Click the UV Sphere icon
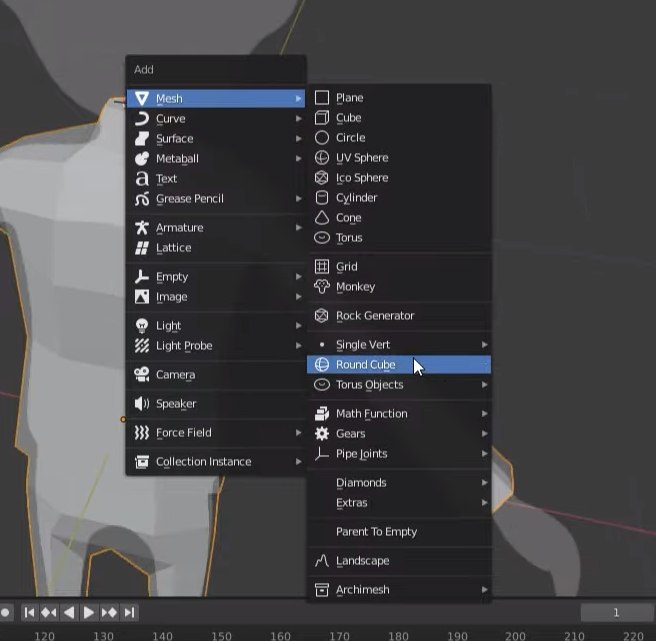This screenshot has width=656, height=641. coord(322,158)
